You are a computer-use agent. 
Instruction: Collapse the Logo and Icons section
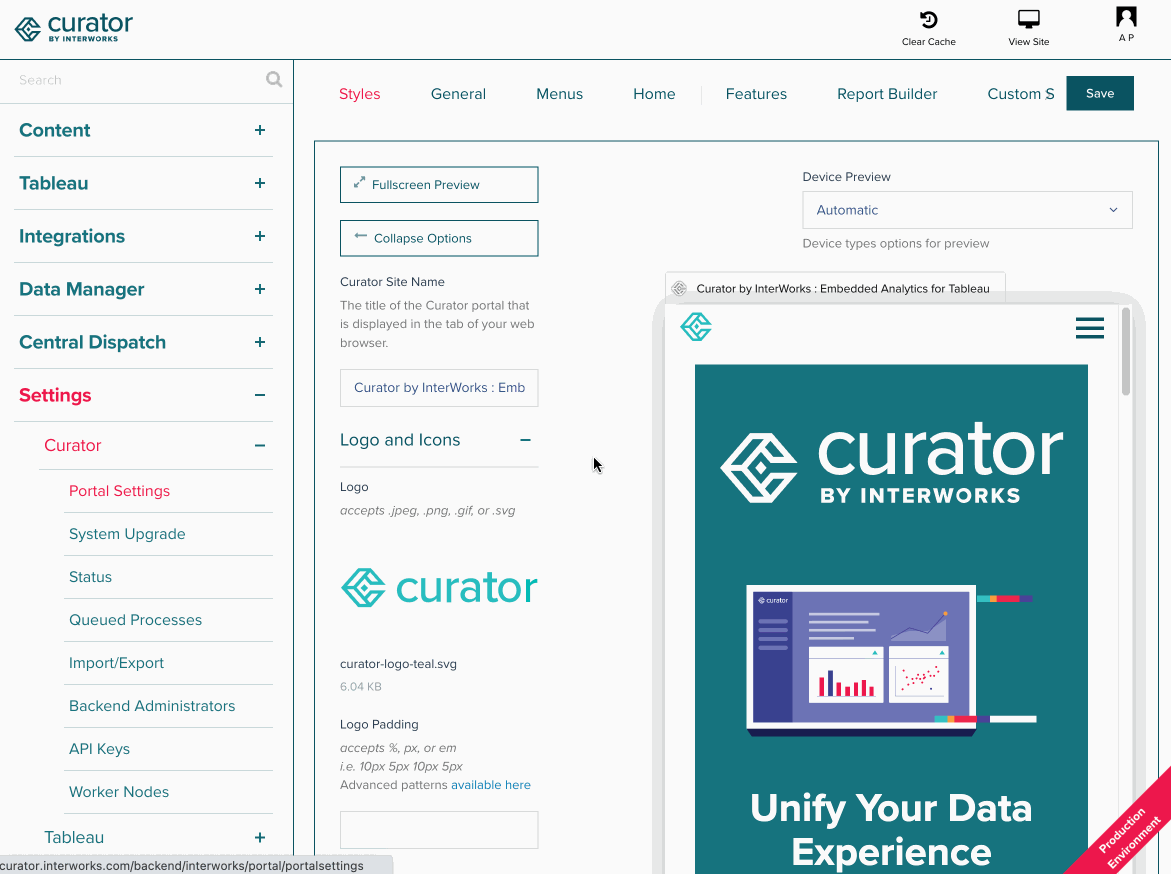coord(525,440)
